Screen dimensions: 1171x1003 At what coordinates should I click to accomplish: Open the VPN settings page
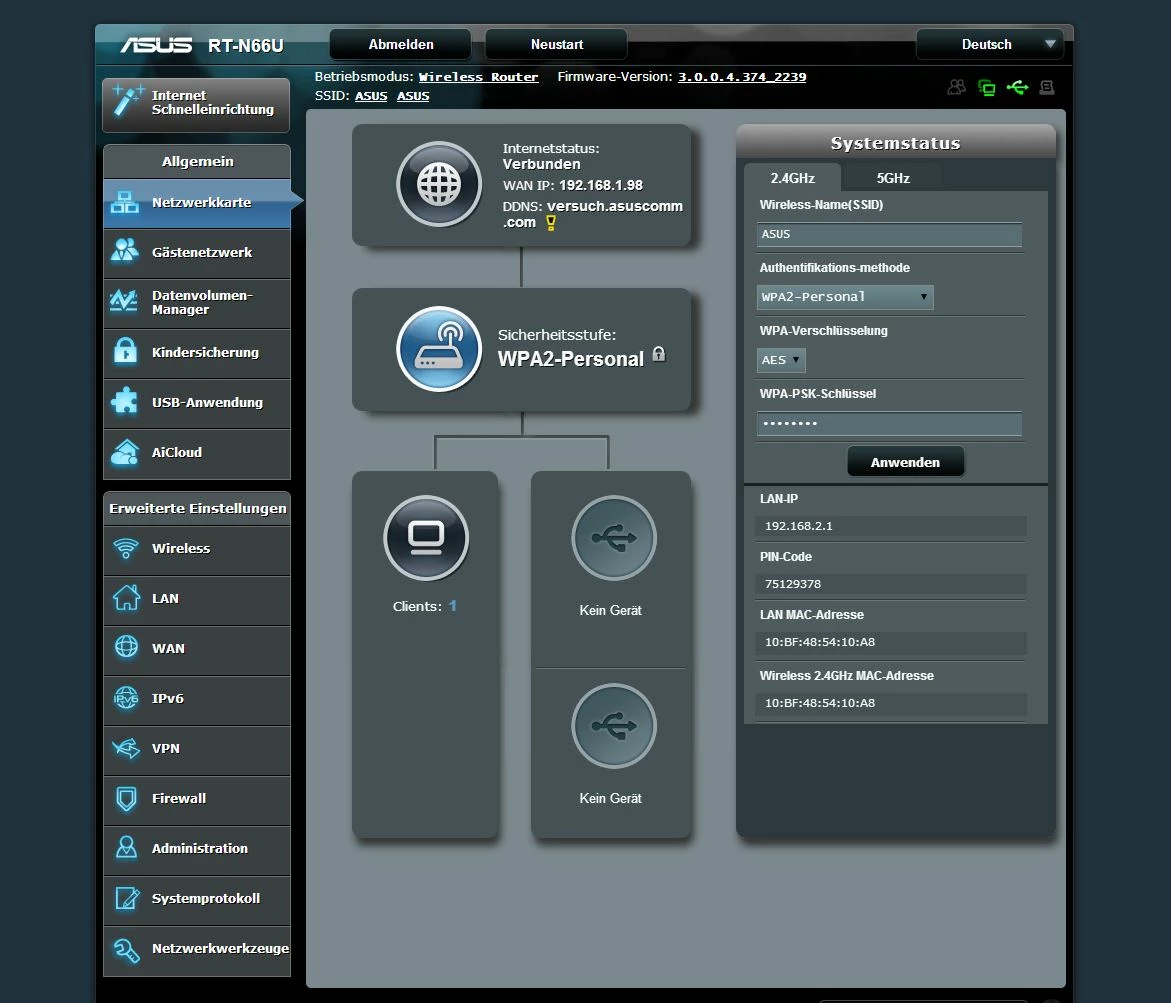[x=197, y=749]
